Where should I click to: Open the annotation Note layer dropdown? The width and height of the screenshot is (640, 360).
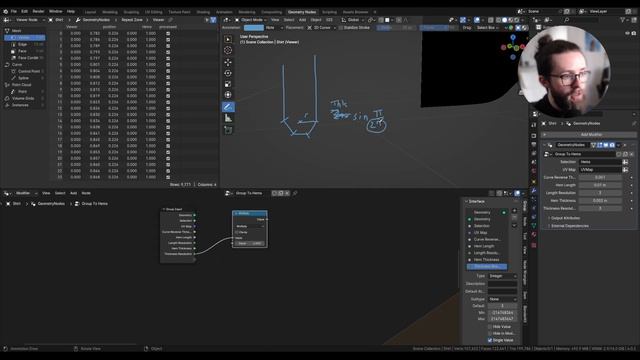pos(274,28)
